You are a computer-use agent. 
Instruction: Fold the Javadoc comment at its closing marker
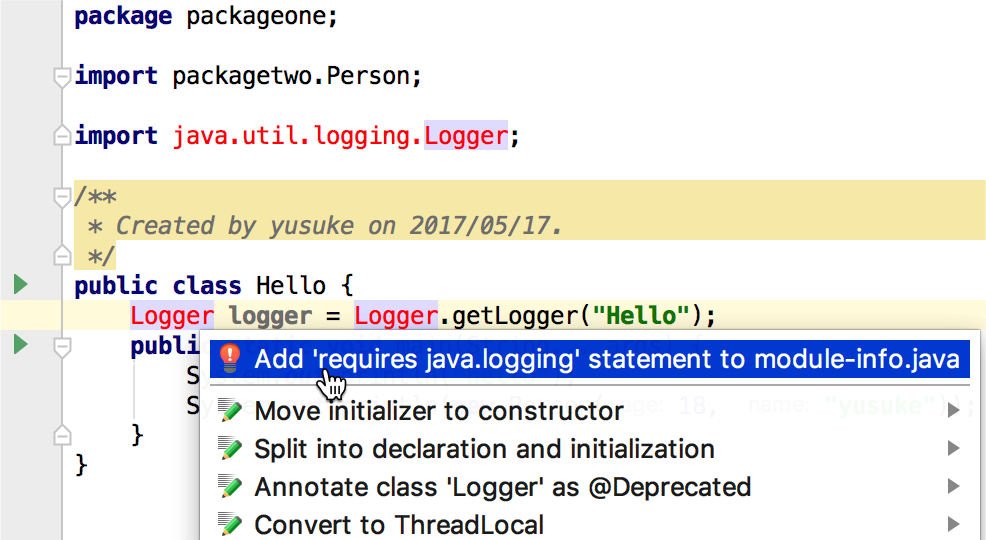(x=62, y=255)
